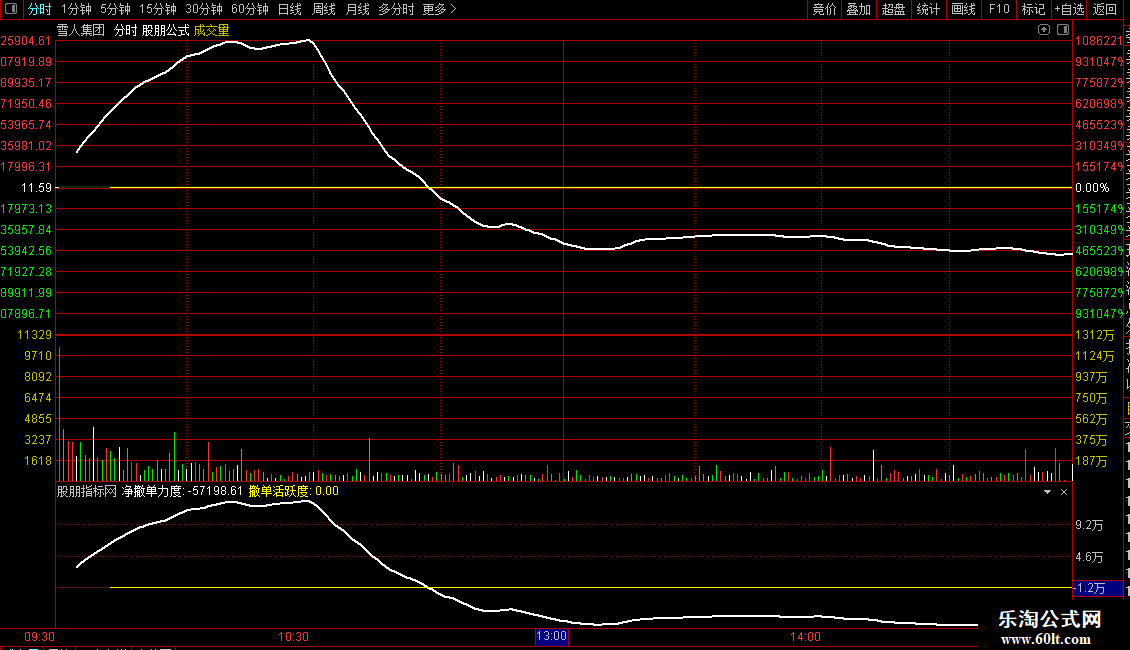Click the 14:00 time axis label
1130x650 pixels.
coord(805,637)
